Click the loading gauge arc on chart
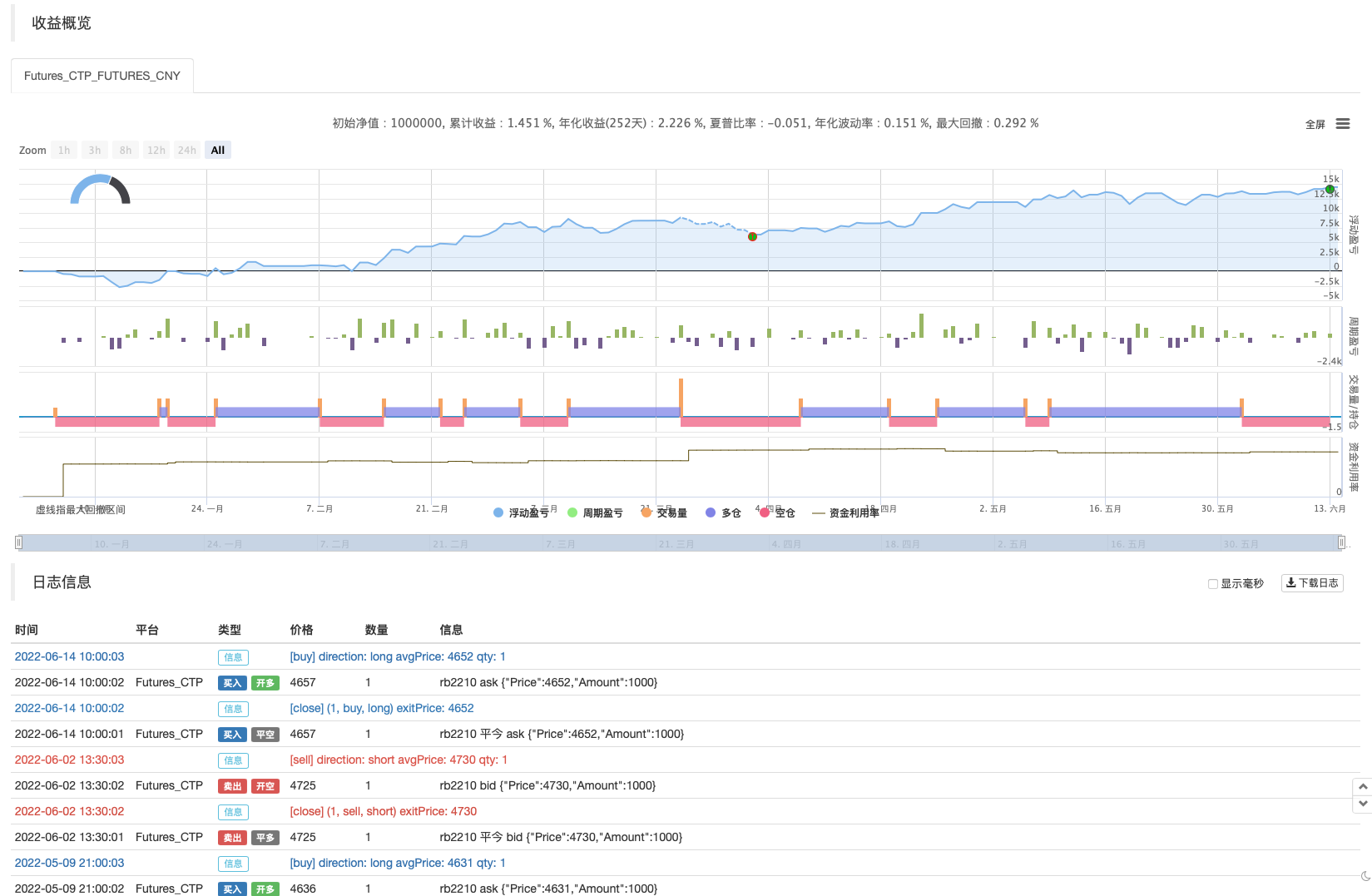The width and height of the screenshot is (1372, 896). pos(100,189)
